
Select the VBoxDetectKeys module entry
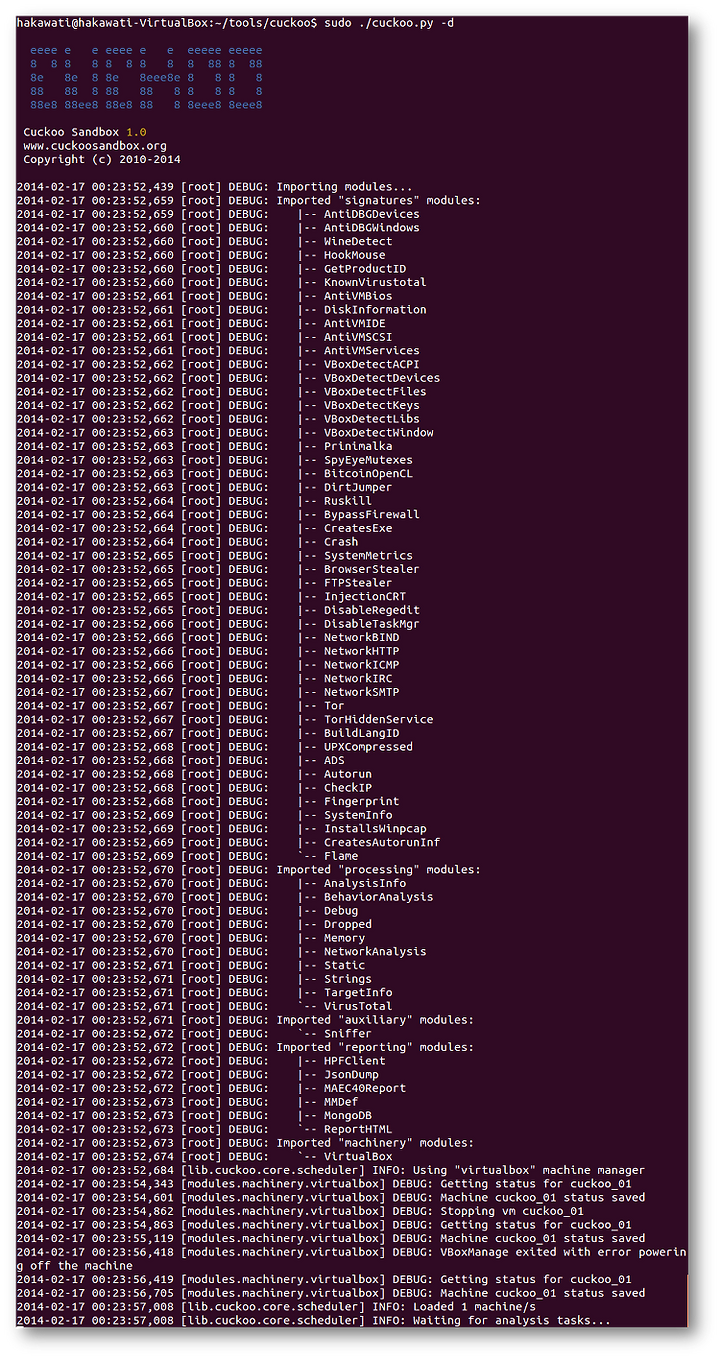click(371, 405)
